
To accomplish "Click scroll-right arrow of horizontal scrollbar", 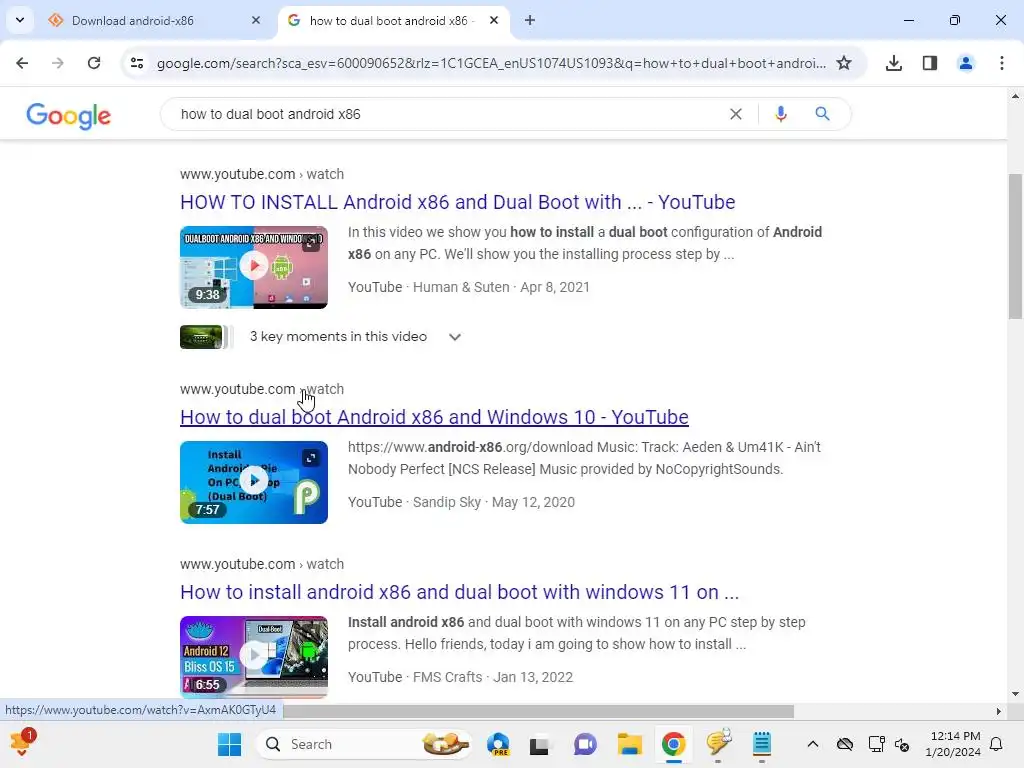I will point(999,711).
